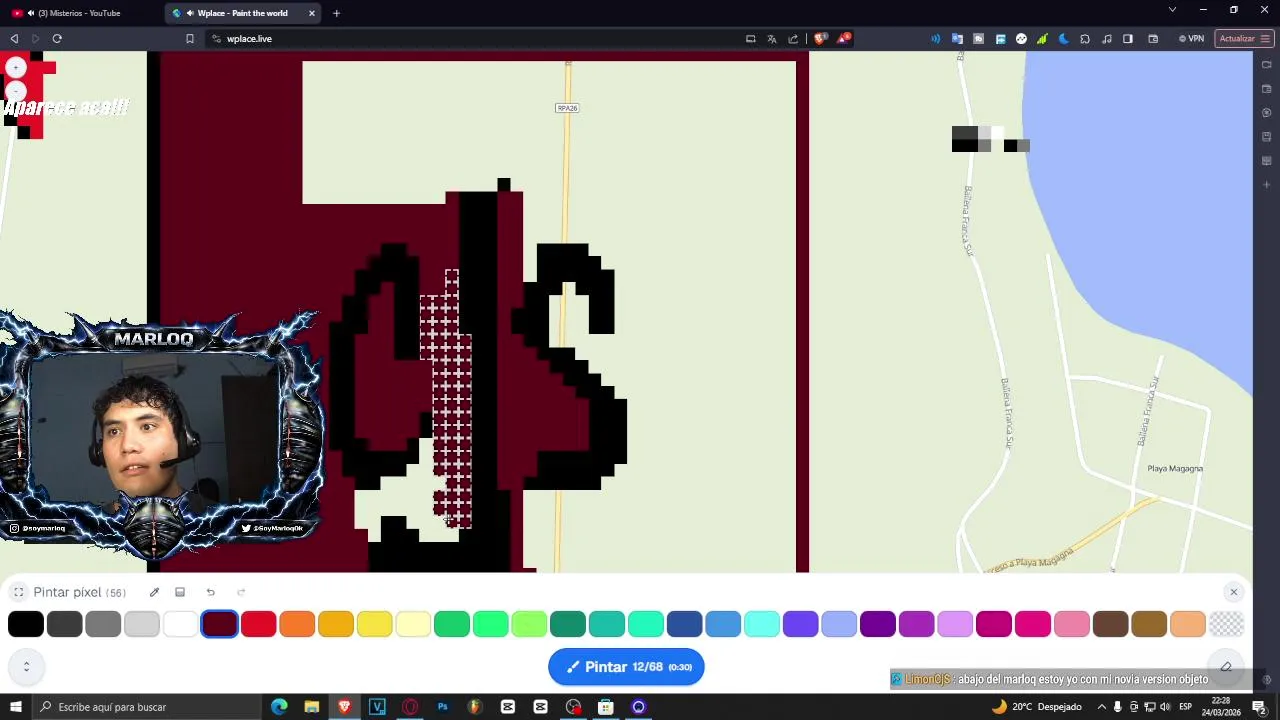This screenshot has height=720, width=1280.
Task: Pick the yellow color swatch
Action: 374,624
